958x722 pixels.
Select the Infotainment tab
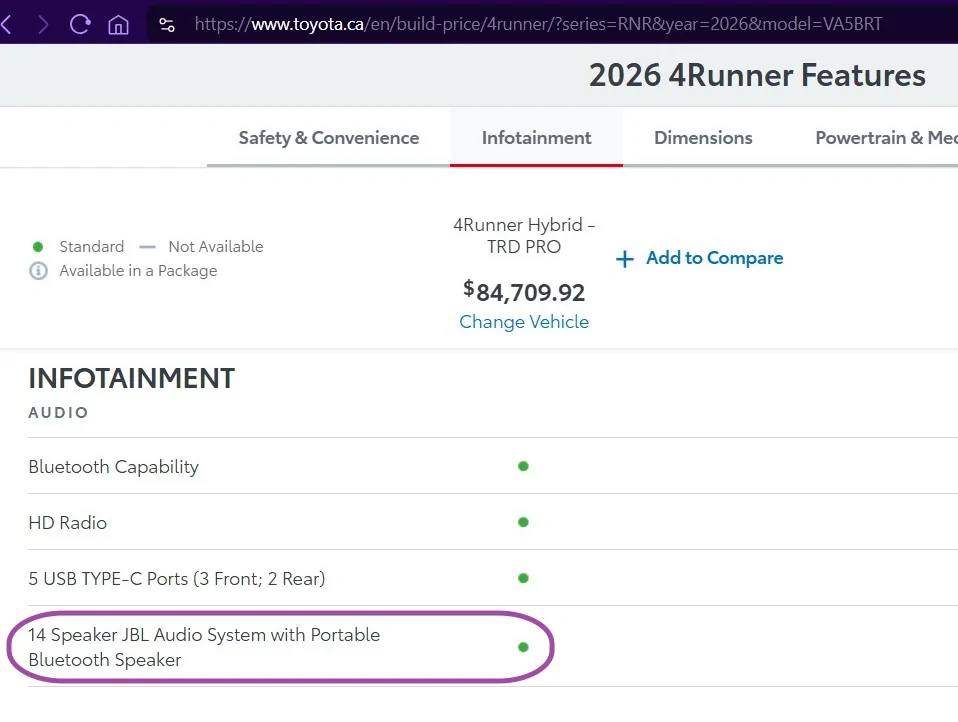tap(536, 138)
